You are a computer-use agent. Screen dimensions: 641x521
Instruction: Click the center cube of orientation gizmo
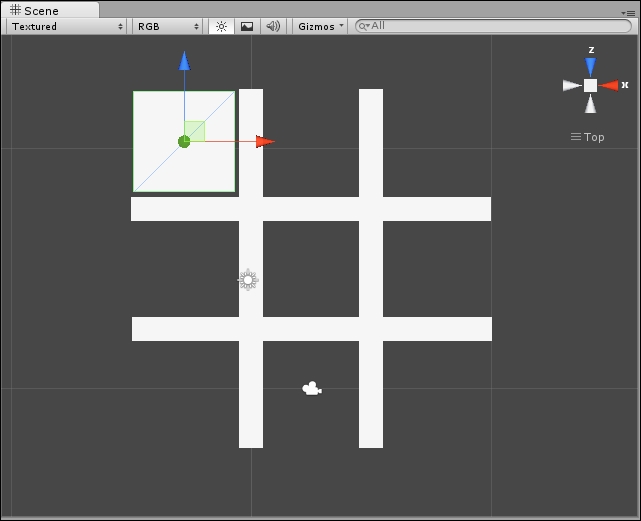(590, 85)
